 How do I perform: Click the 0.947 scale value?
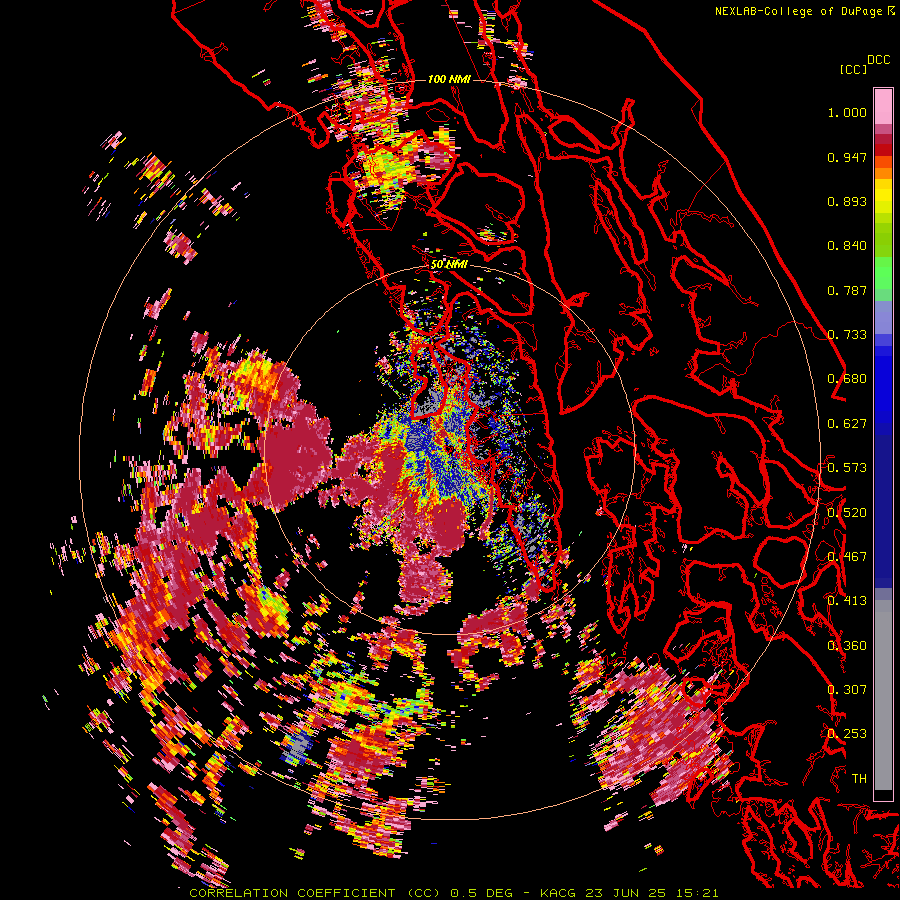[x=847, y=157]
